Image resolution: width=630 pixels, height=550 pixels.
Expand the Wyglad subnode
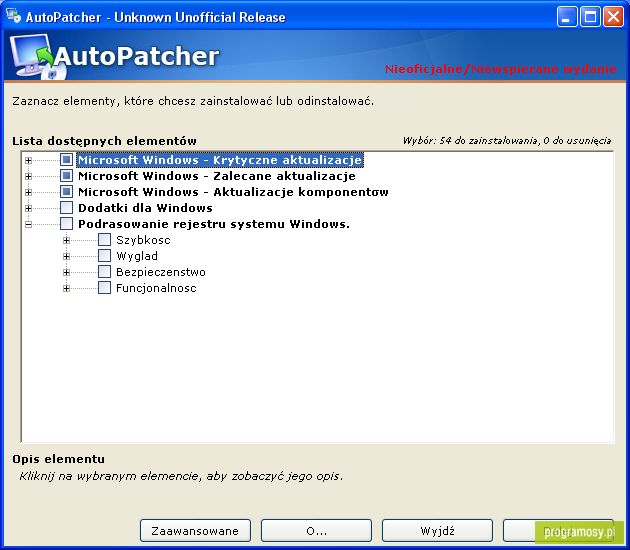tap(66, 257)
